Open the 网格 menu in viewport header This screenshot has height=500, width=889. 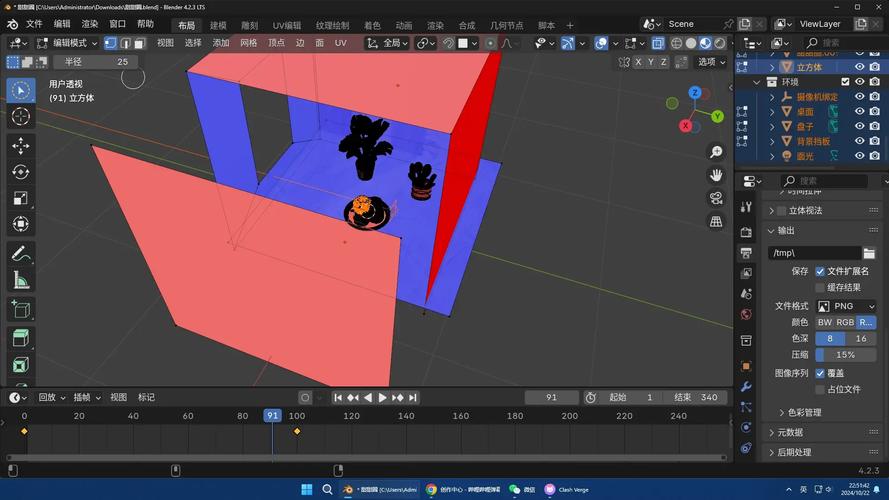click(x=248, y=43)
